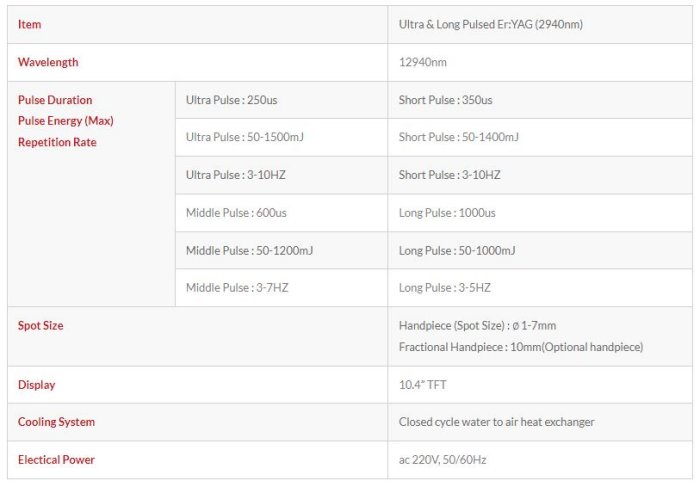
Task: Click the "12940nm" wavelength value
Action: tap(422, 62)
